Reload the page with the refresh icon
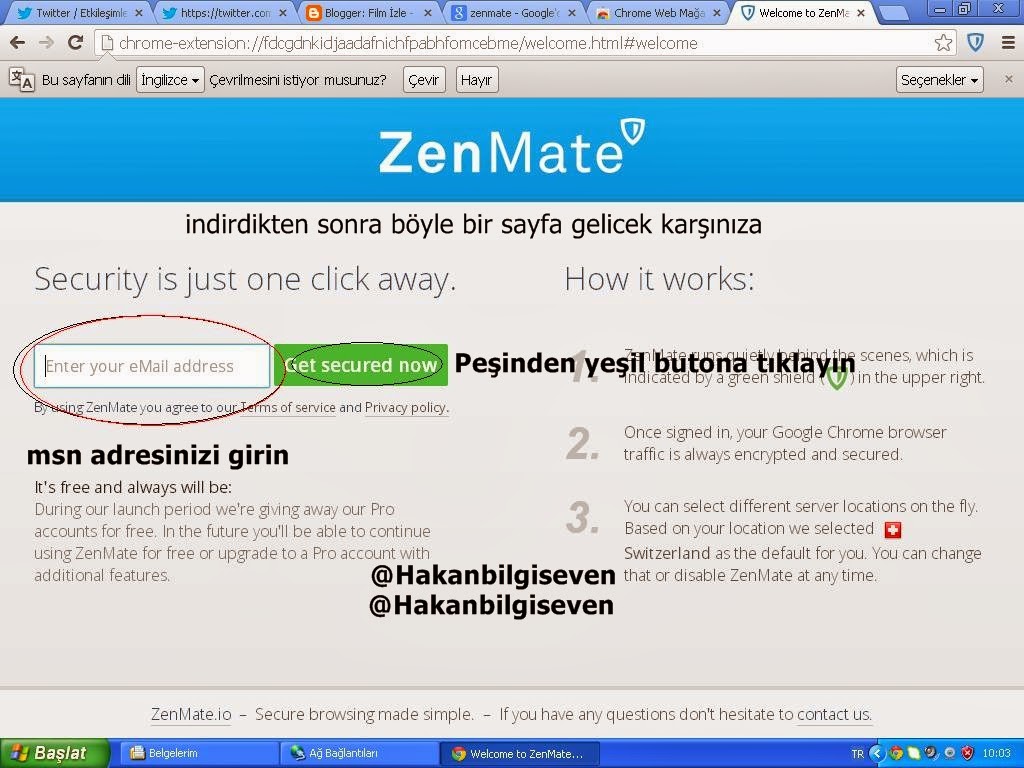 coord(76,43)
